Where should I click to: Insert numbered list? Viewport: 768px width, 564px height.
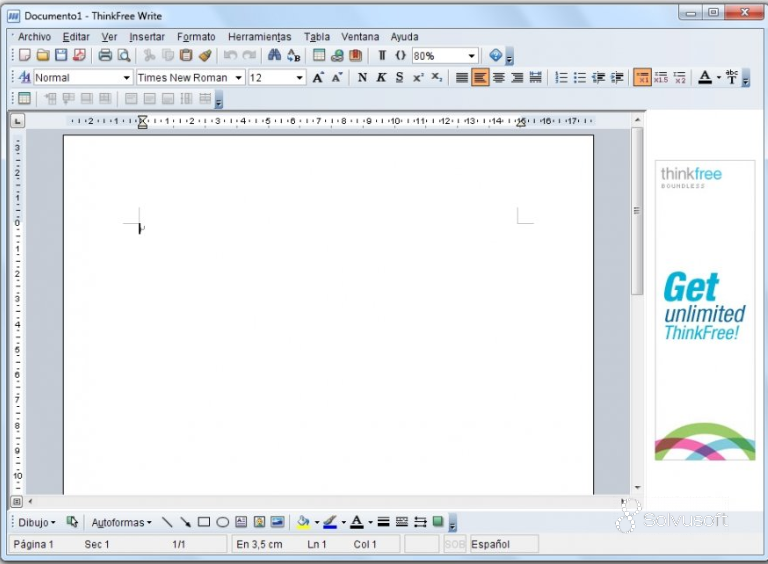561,77
